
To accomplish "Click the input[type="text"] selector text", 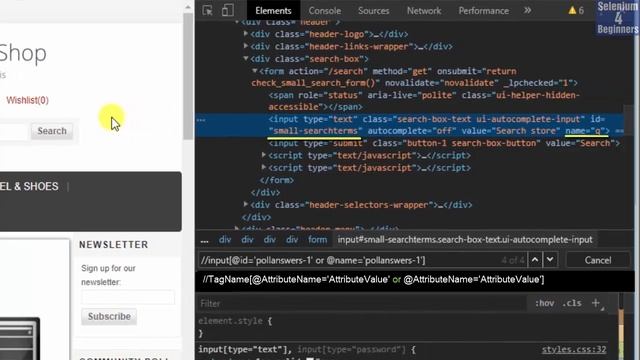I will click(x=242, y=349).
